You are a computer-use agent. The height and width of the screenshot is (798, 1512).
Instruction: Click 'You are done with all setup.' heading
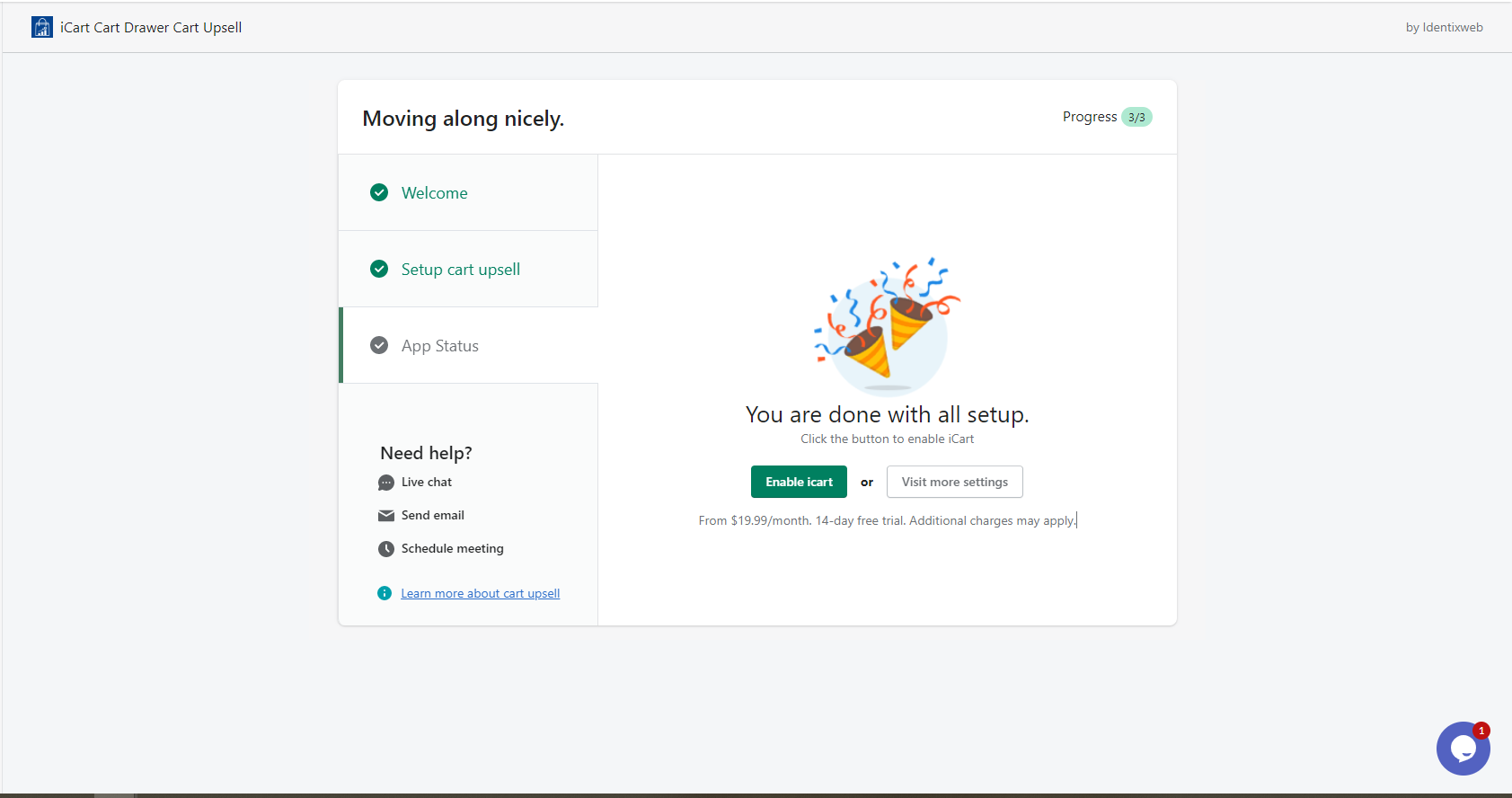click(x=888, y=414)
